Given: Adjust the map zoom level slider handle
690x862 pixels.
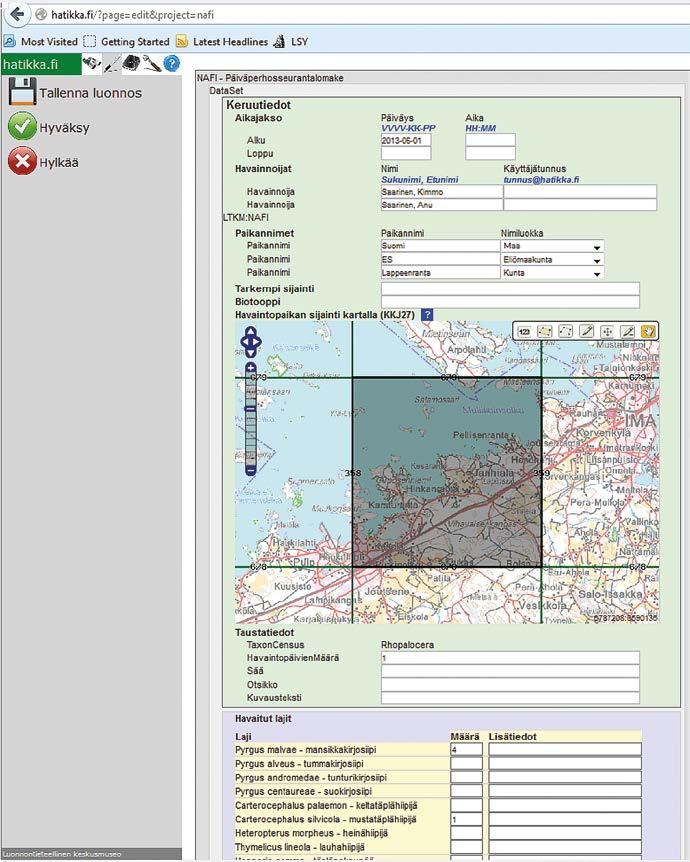Looking at the screenshot, I should 251,409.
